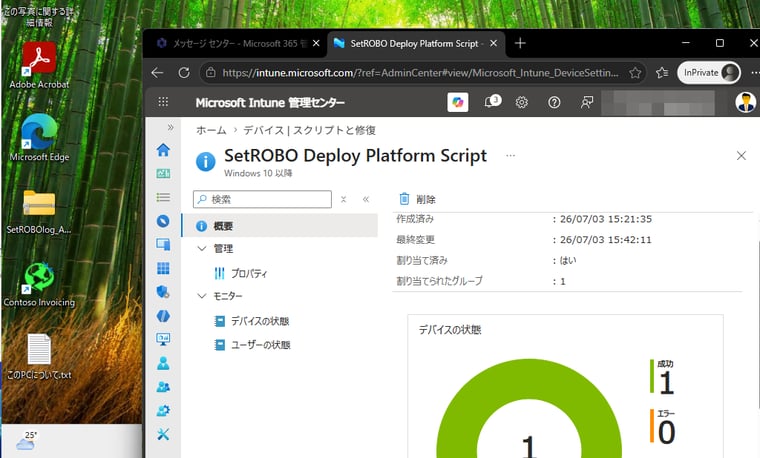Open the feedback icon in header
The width and height of the screenshot is (760, 458).
586,102
